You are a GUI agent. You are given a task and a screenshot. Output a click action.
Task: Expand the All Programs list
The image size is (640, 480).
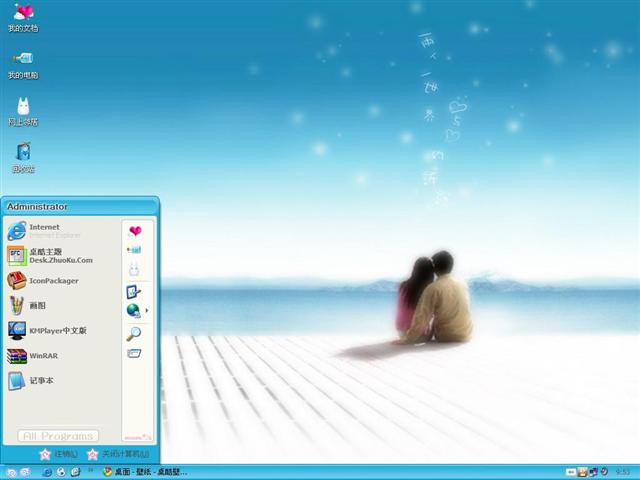[x=58, y=436]
